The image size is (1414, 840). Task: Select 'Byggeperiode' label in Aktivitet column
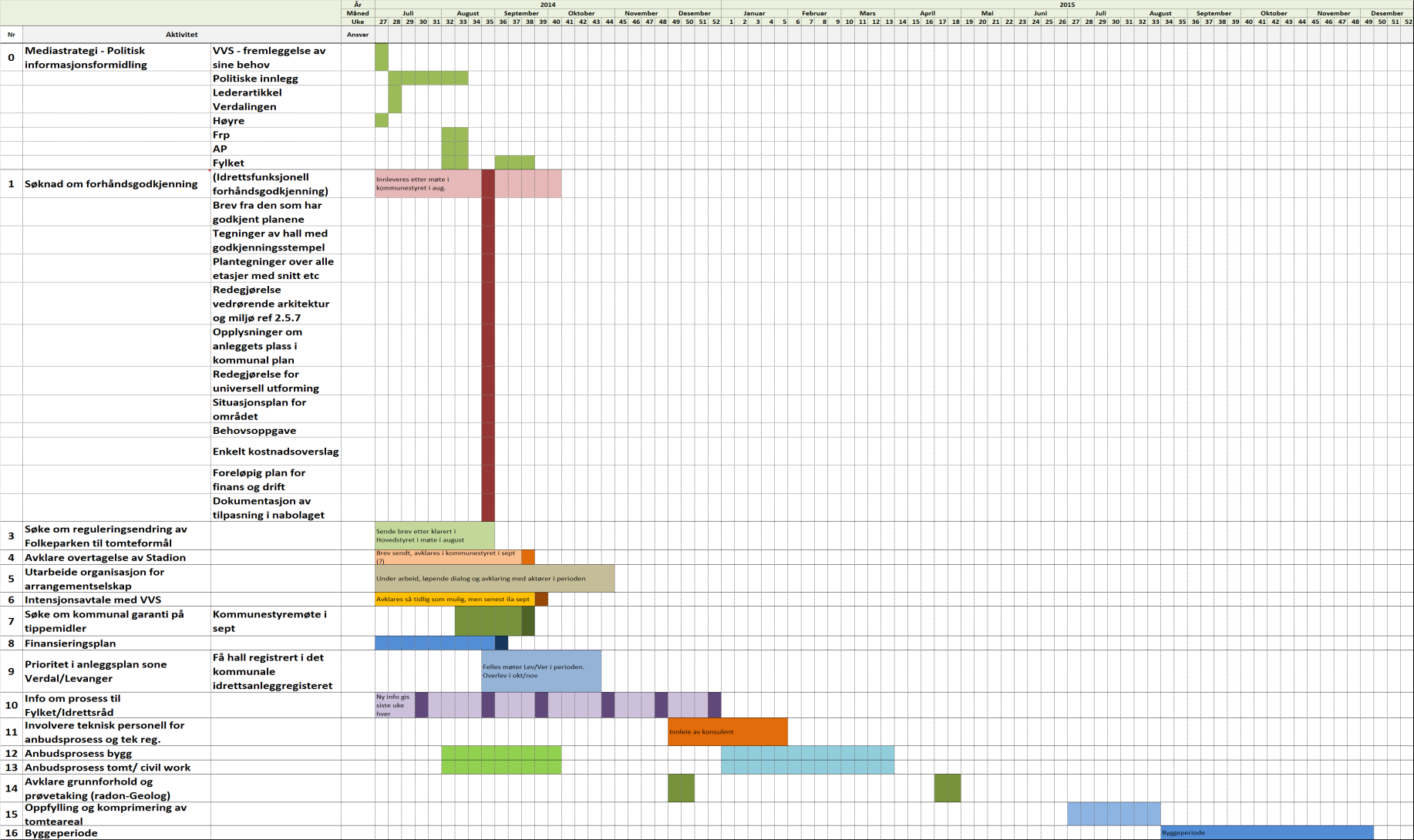[x=116, y=833]
